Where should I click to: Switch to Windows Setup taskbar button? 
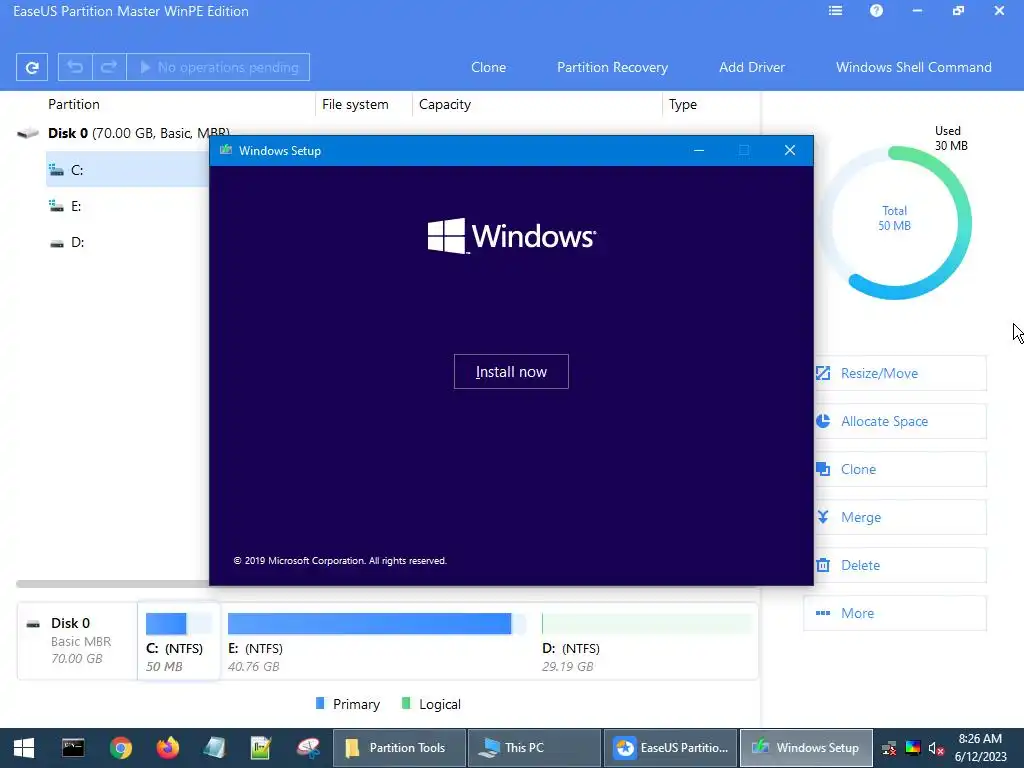tap(806, 748)
